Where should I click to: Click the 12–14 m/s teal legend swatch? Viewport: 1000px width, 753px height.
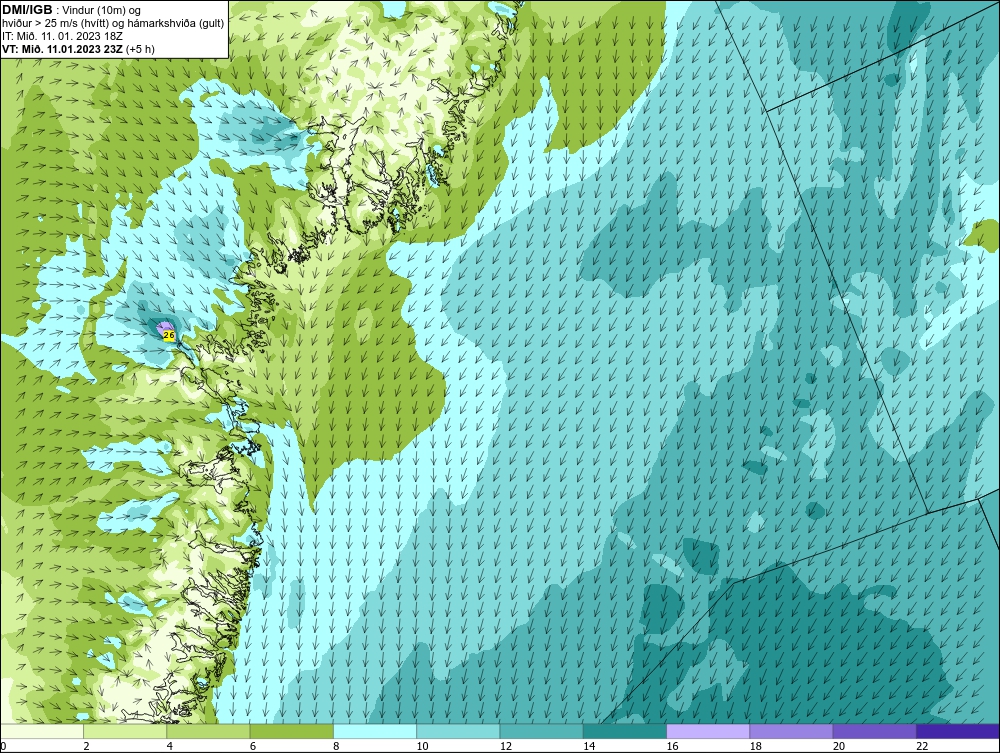(x=541, y=731)
